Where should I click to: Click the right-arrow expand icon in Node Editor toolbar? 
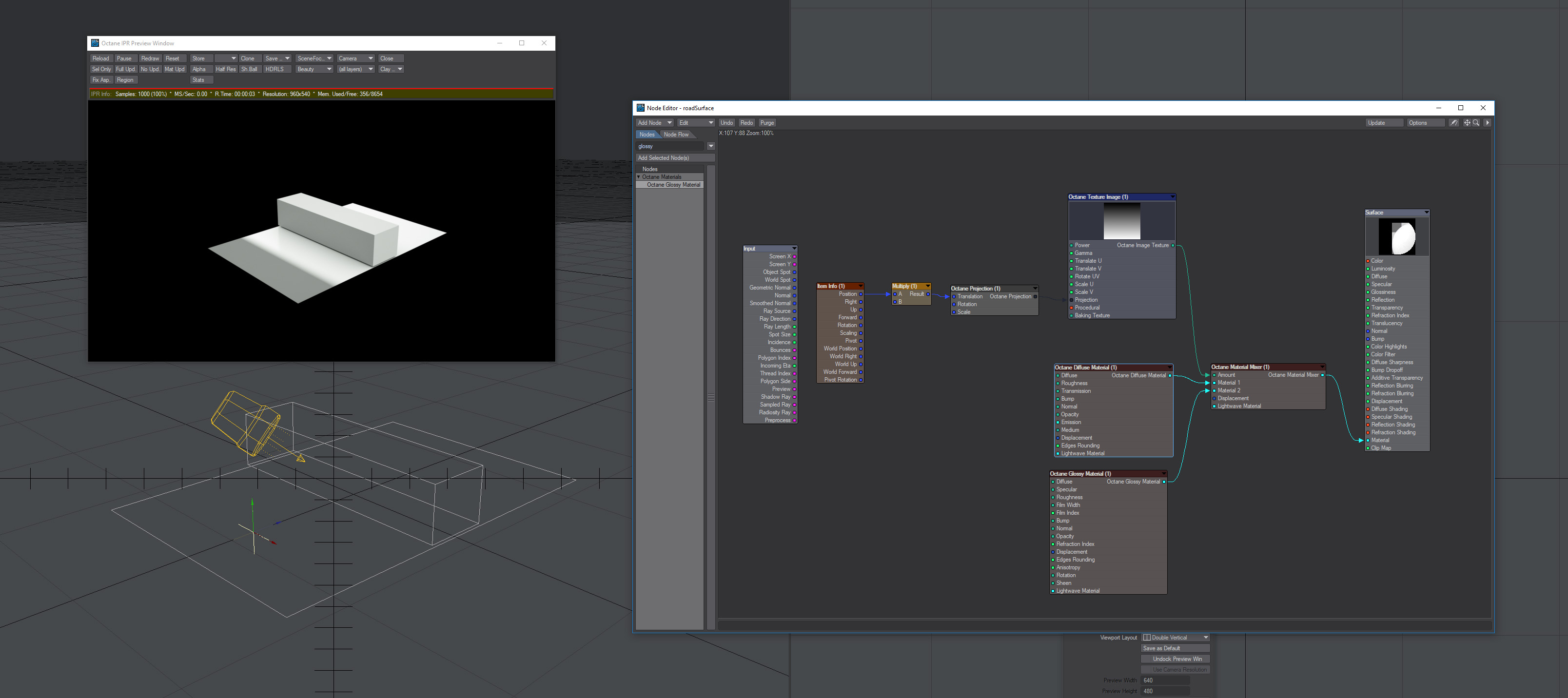[1488, 123]
